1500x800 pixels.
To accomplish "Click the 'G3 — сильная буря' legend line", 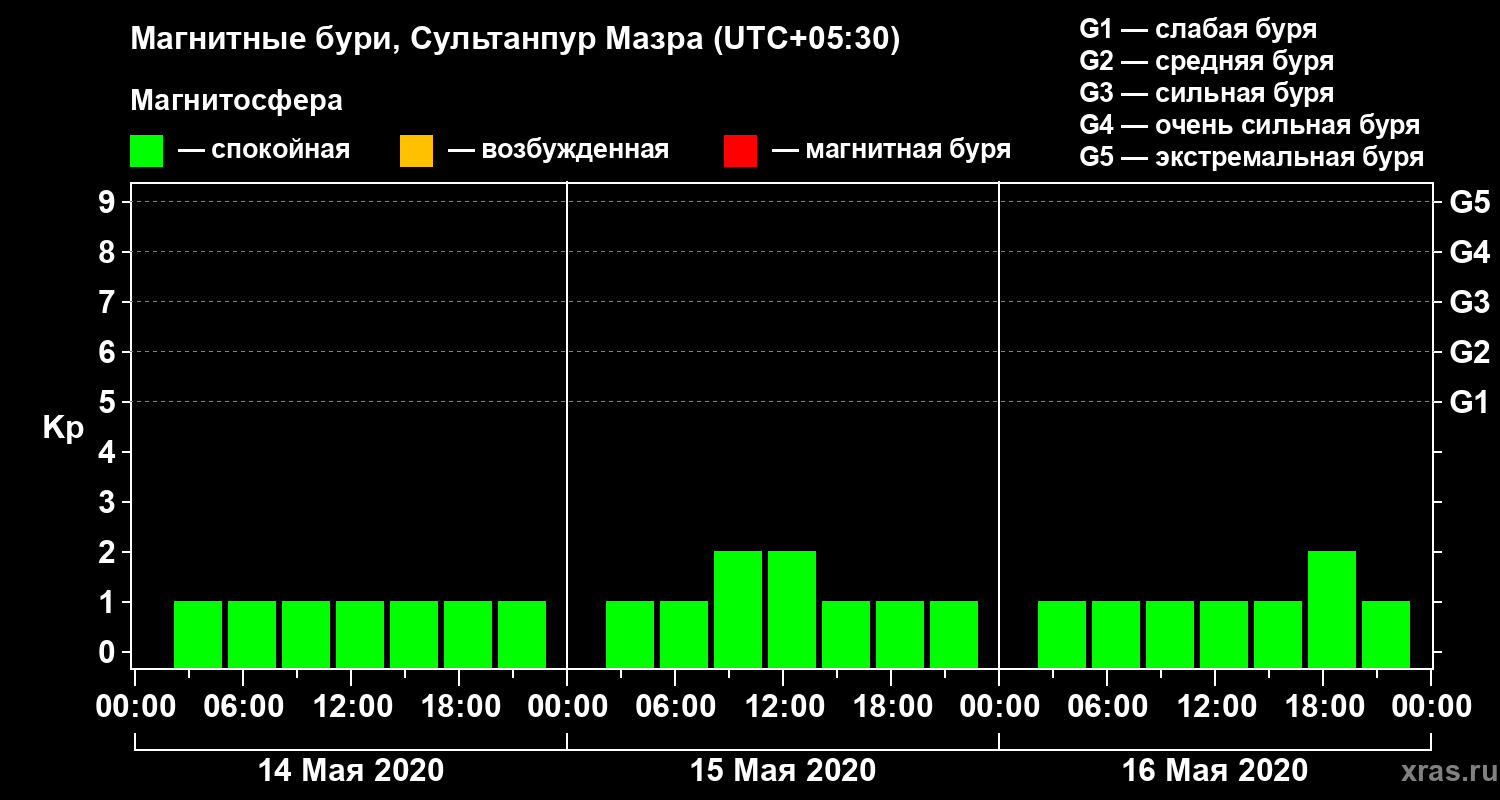I will coord(1206,93).
